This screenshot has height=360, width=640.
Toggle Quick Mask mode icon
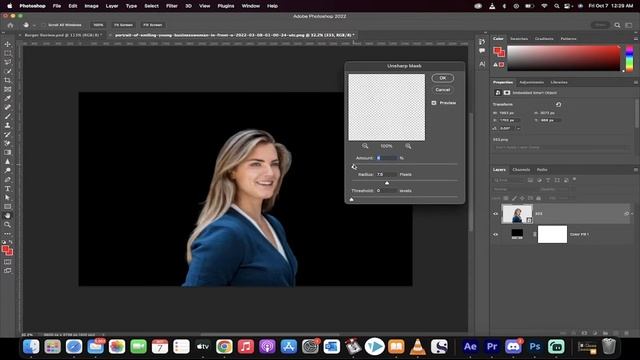[x=7, y=262]
